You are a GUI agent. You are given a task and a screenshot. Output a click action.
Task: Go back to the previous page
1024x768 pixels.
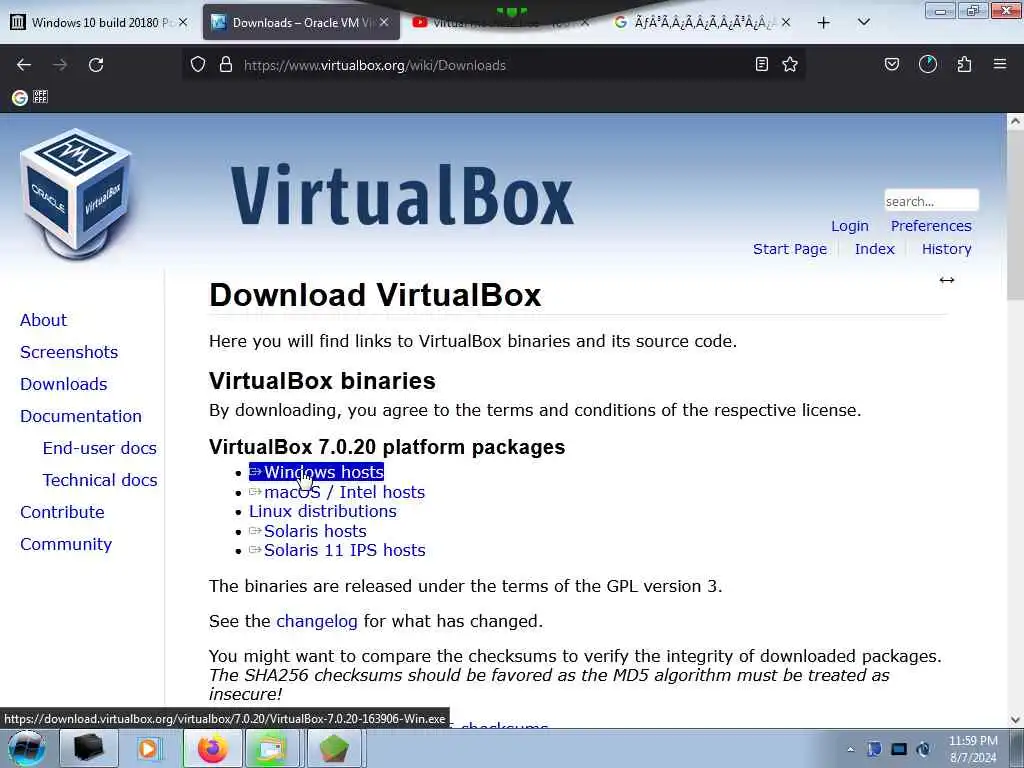coord(24,65)
